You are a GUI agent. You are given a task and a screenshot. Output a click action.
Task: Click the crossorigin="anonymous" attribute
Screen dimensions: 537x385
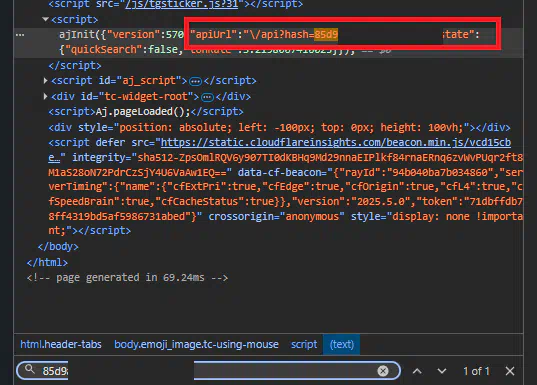[x=276, y=216]
